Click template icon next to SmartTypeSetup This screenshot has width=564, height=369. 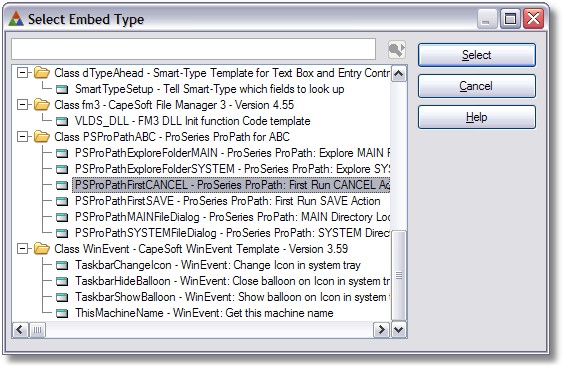pyautogui.click(x=62, y=89)
